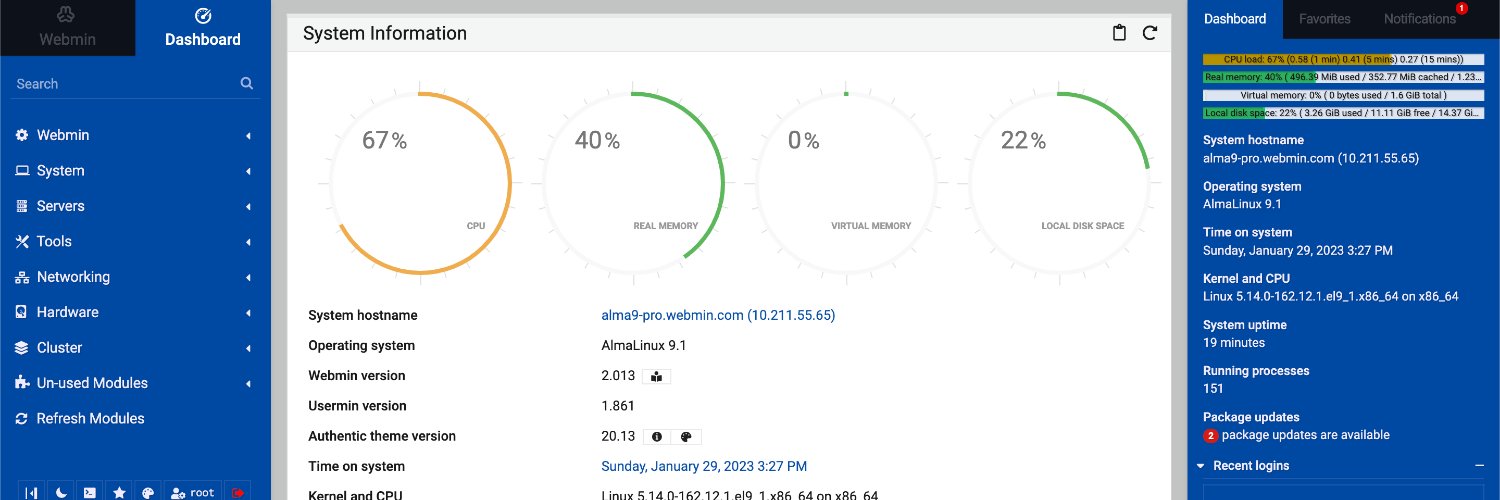Click the Real Memory 40% gauge
This screenshot has height=500, width=1500.
tap(633, 183)
